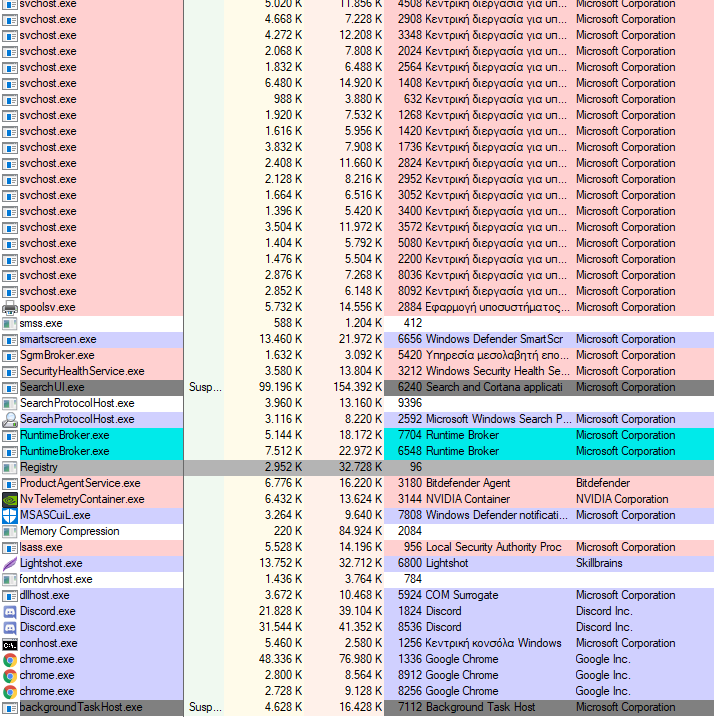Select svchost.exe row with PID 632
Image resolution: width=720 pixels, height=717 pixels.
[x=357, y=99]
